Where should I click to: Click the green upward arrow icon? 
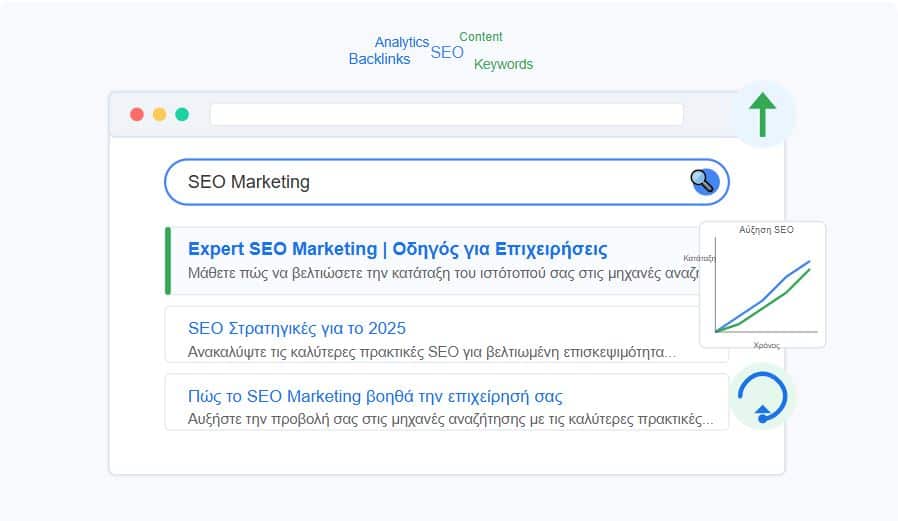[763, 114]
